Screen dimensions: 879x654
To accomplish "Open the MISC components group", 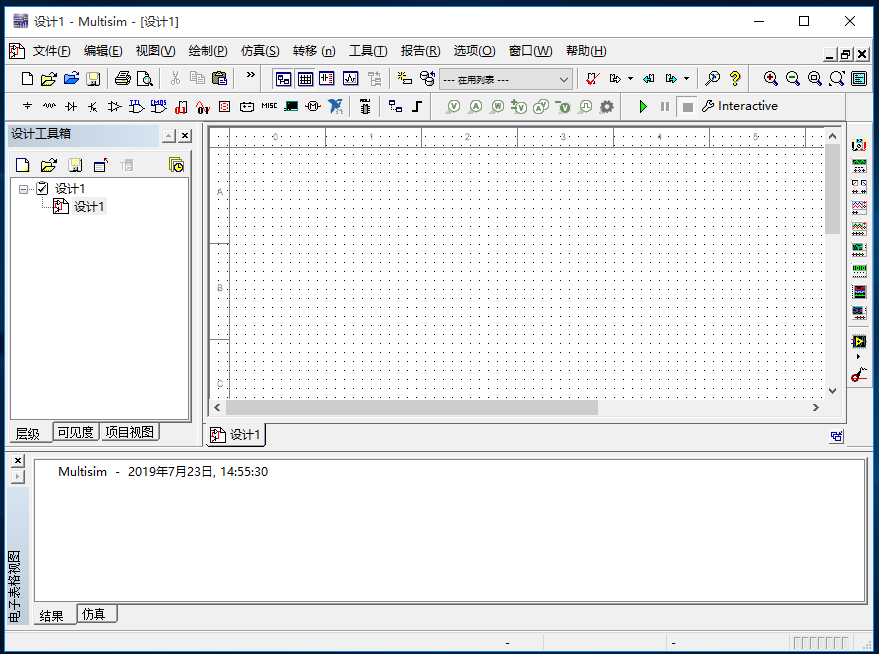I will [x=269, y=106].
